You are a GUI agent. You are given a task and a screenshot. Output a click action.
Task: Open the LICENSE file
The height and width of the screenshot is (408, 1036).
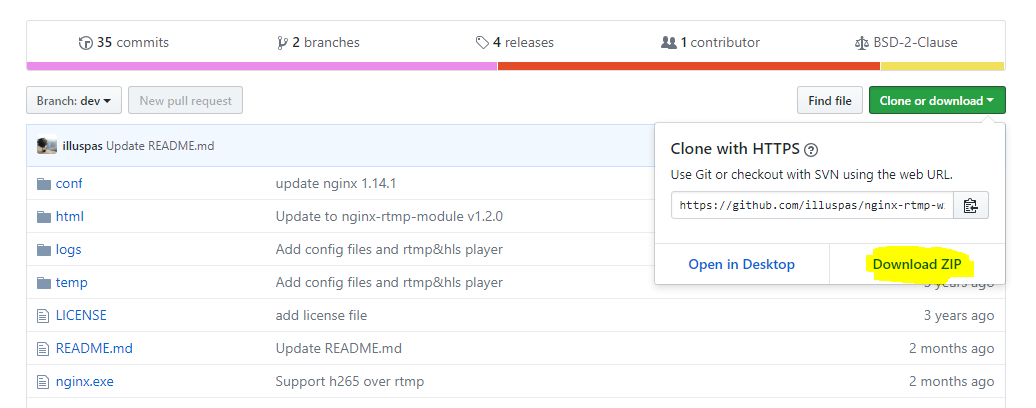pyautogui.click(x=81, y=316)
